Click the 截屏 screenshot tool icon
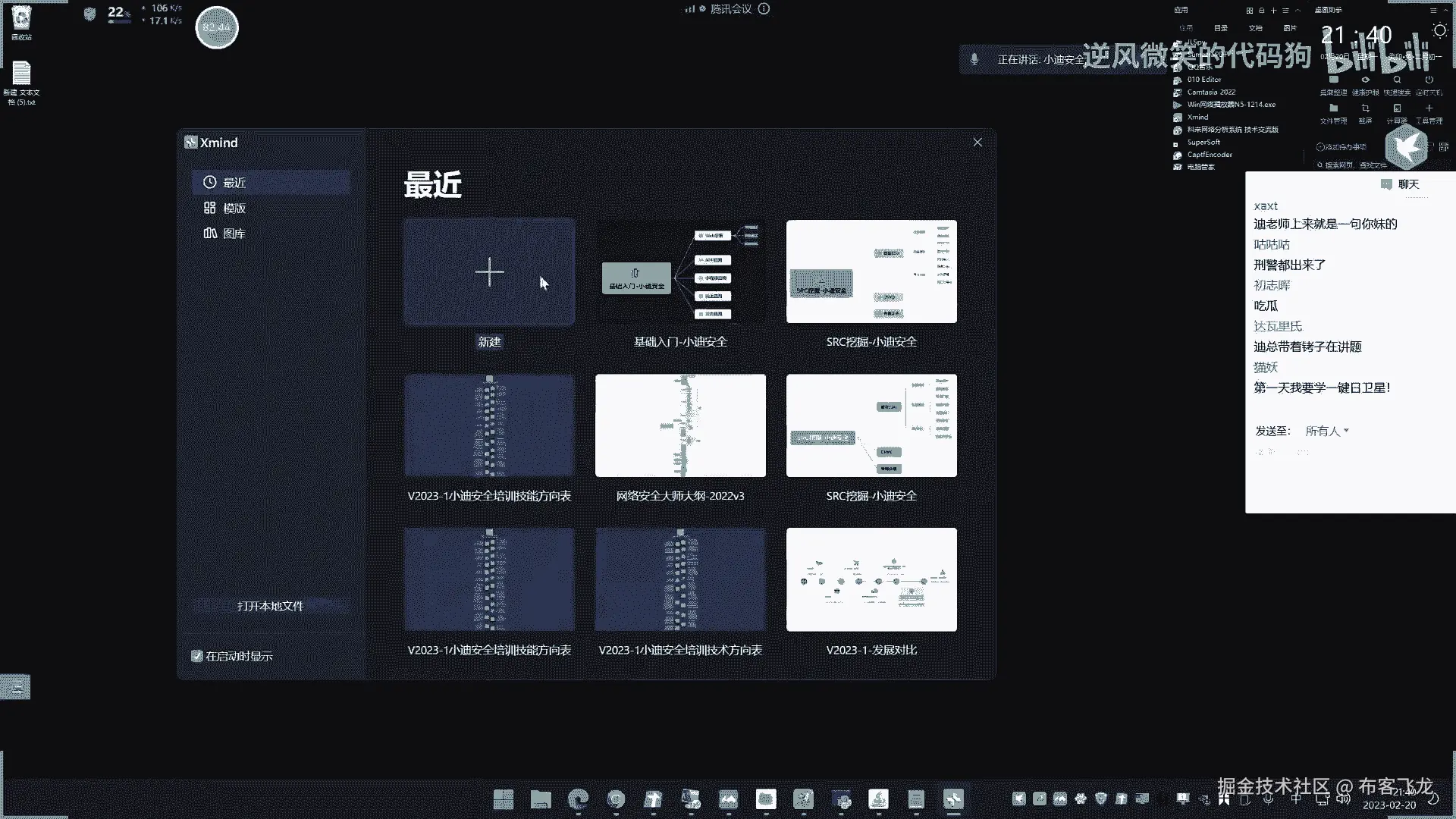Screen dimensions: 1456x819 [1365, 108]
